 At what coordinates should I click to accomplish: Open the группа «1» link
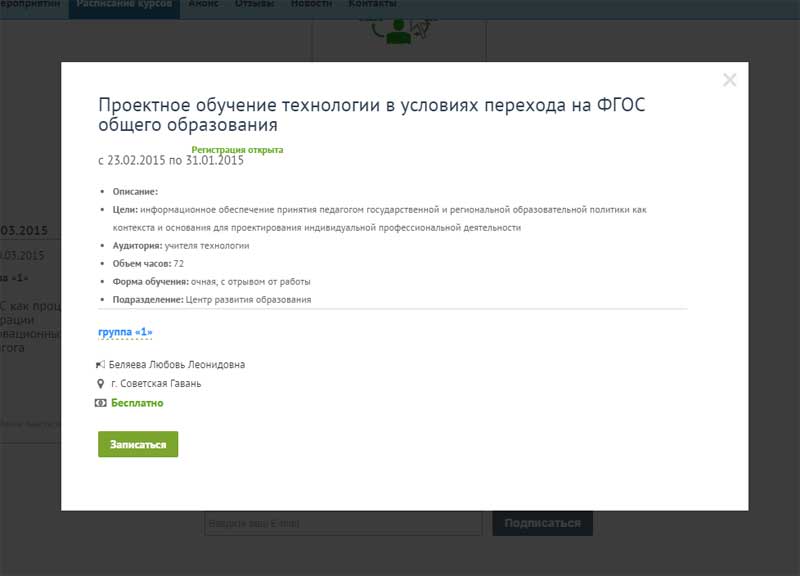pyautogui.click(x=125, y=332)
